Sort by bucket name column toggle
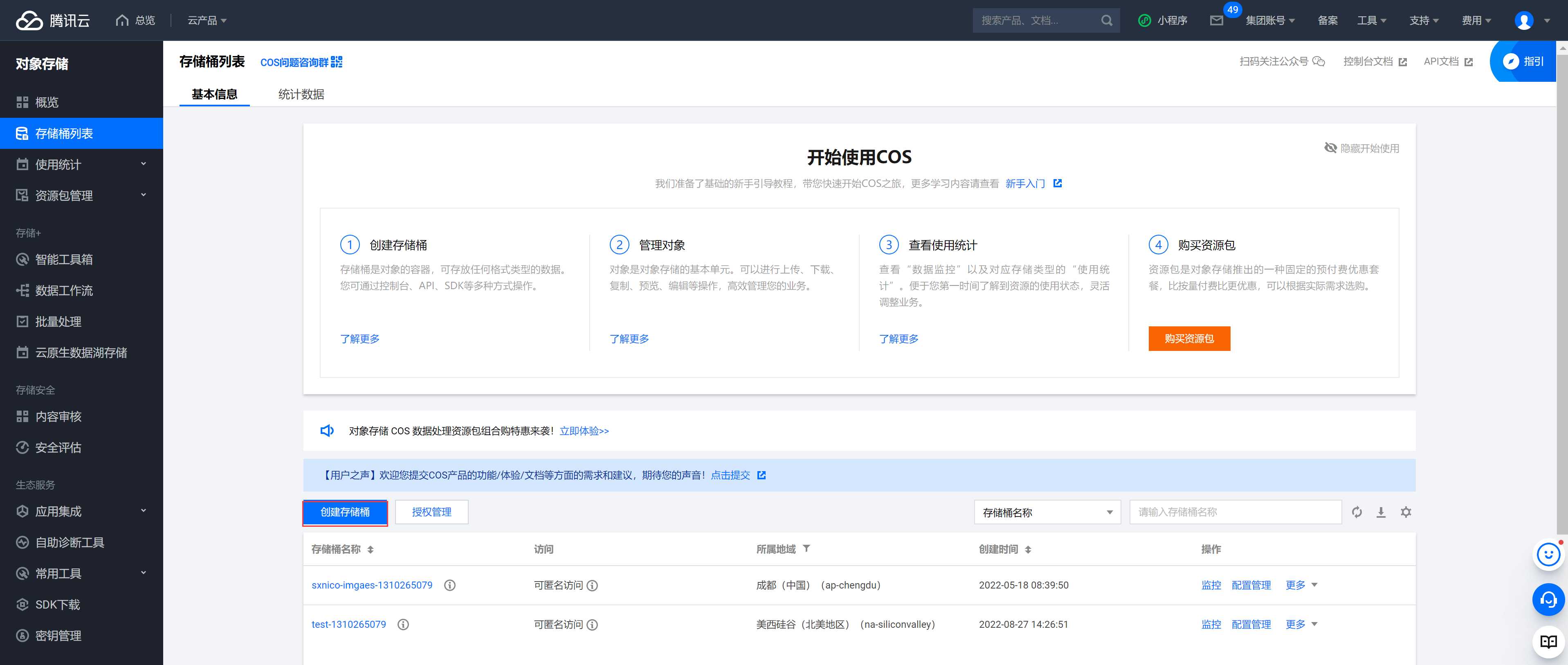Image resolution: width=1568 pixels, height=665 pixels. coord(370,550)
